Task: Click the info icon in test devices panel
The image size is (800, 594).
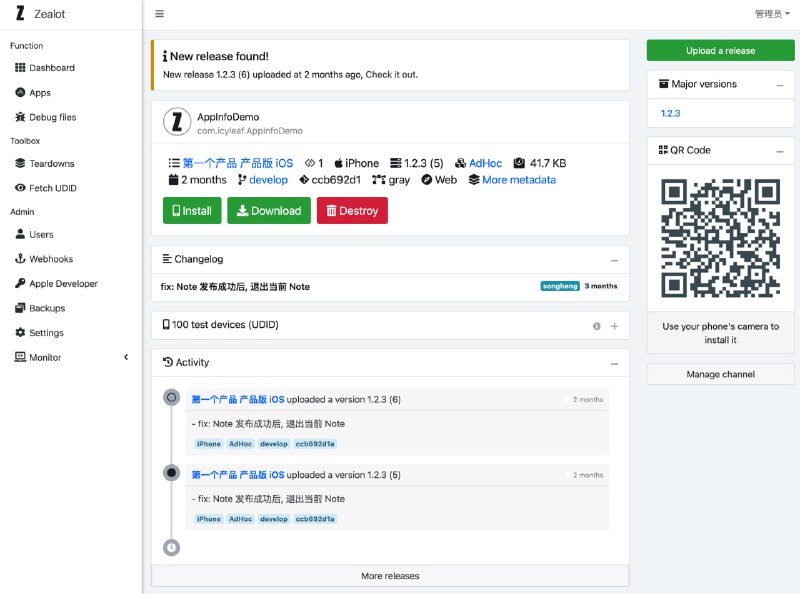Action: point(597,326)
